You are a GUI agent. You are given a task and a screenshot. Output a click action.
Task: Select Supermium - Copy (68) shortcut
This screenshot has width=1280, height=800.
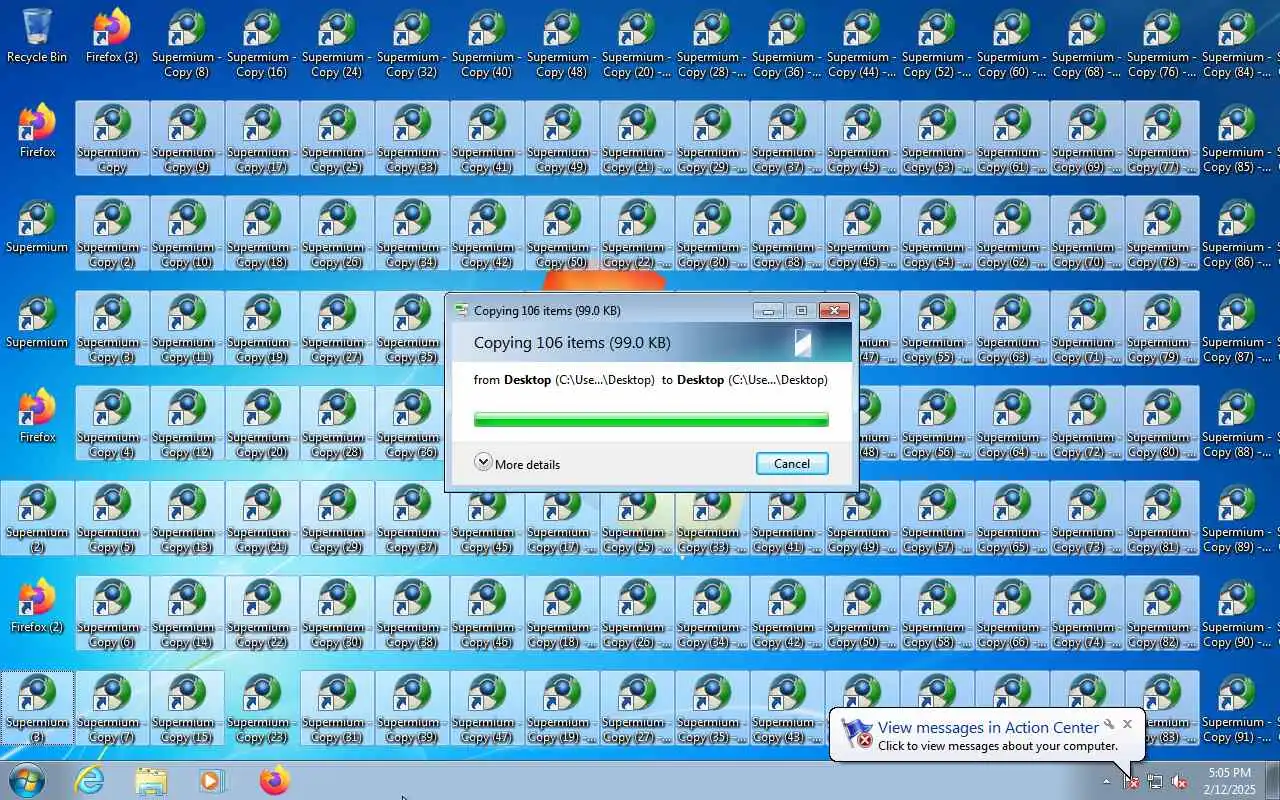(1087, 43)
